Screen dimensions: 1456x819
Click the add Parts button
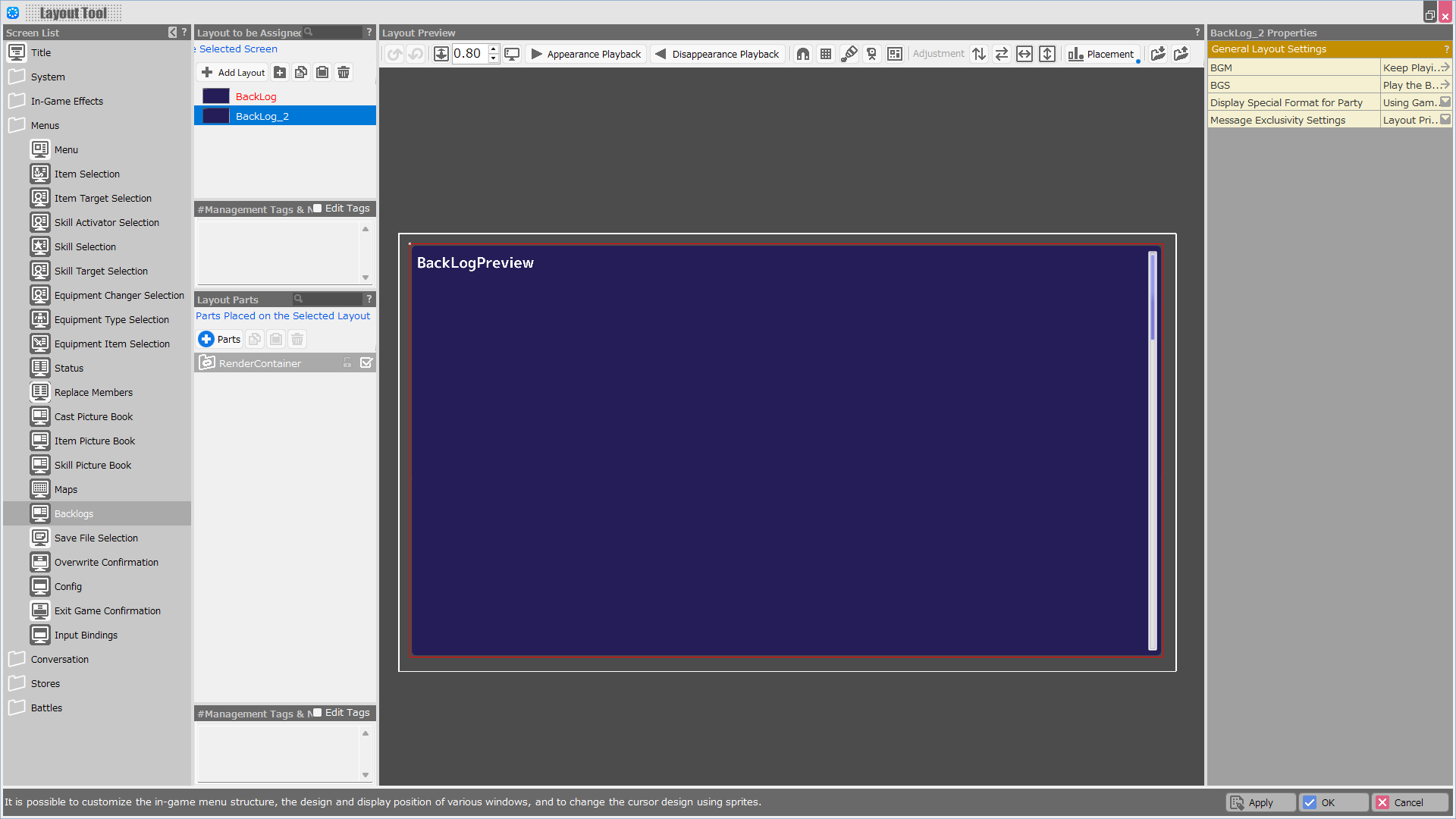[x=220, y=339]
